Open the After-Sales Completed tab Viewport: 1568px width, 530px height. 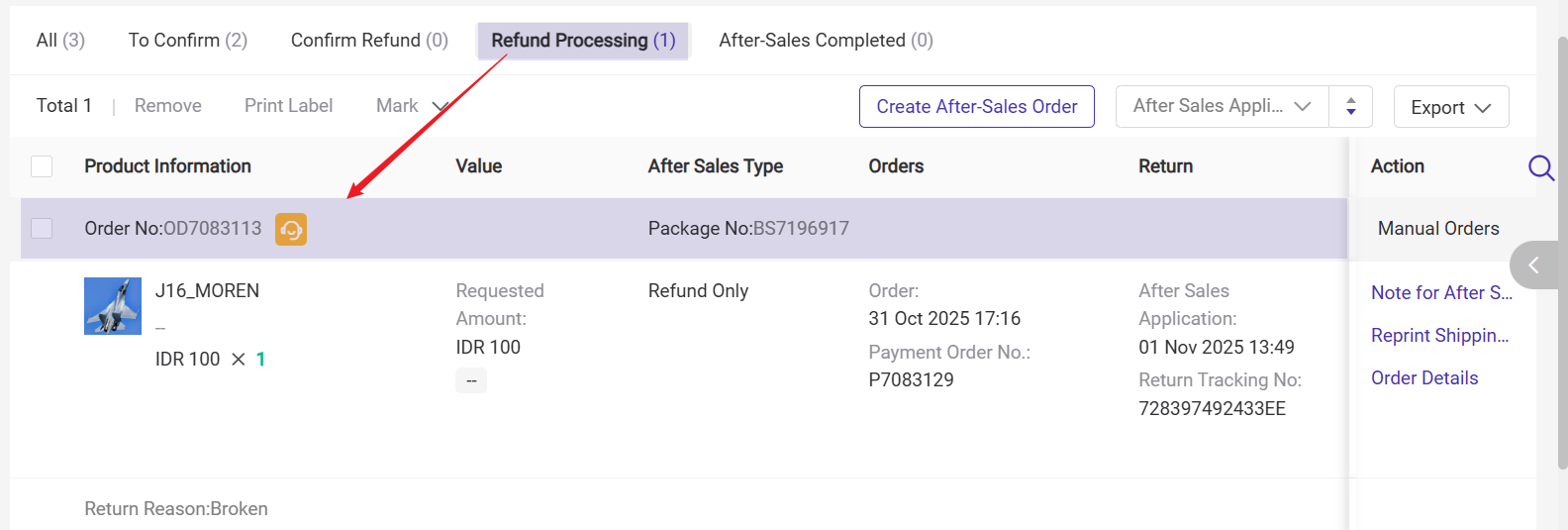[826, 41]
